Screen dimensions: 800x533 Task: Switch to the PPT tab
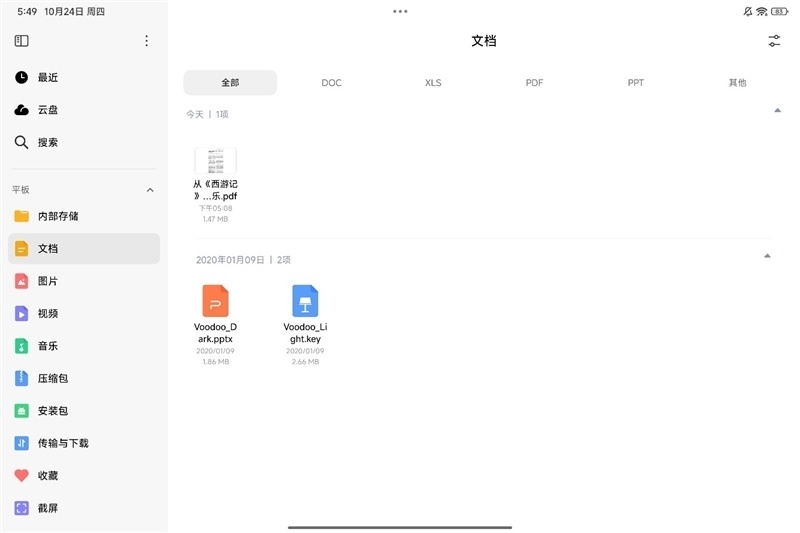coord(636,83)
